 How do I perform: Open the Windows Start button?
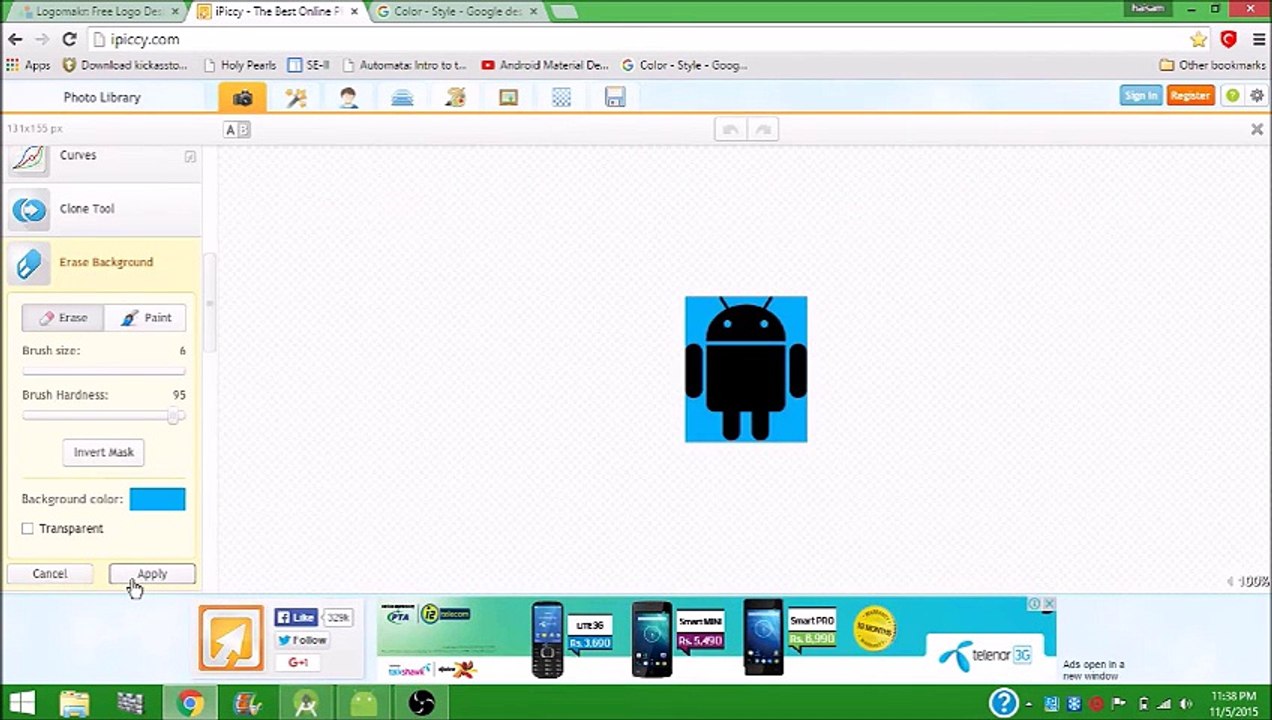pos(22,703)
